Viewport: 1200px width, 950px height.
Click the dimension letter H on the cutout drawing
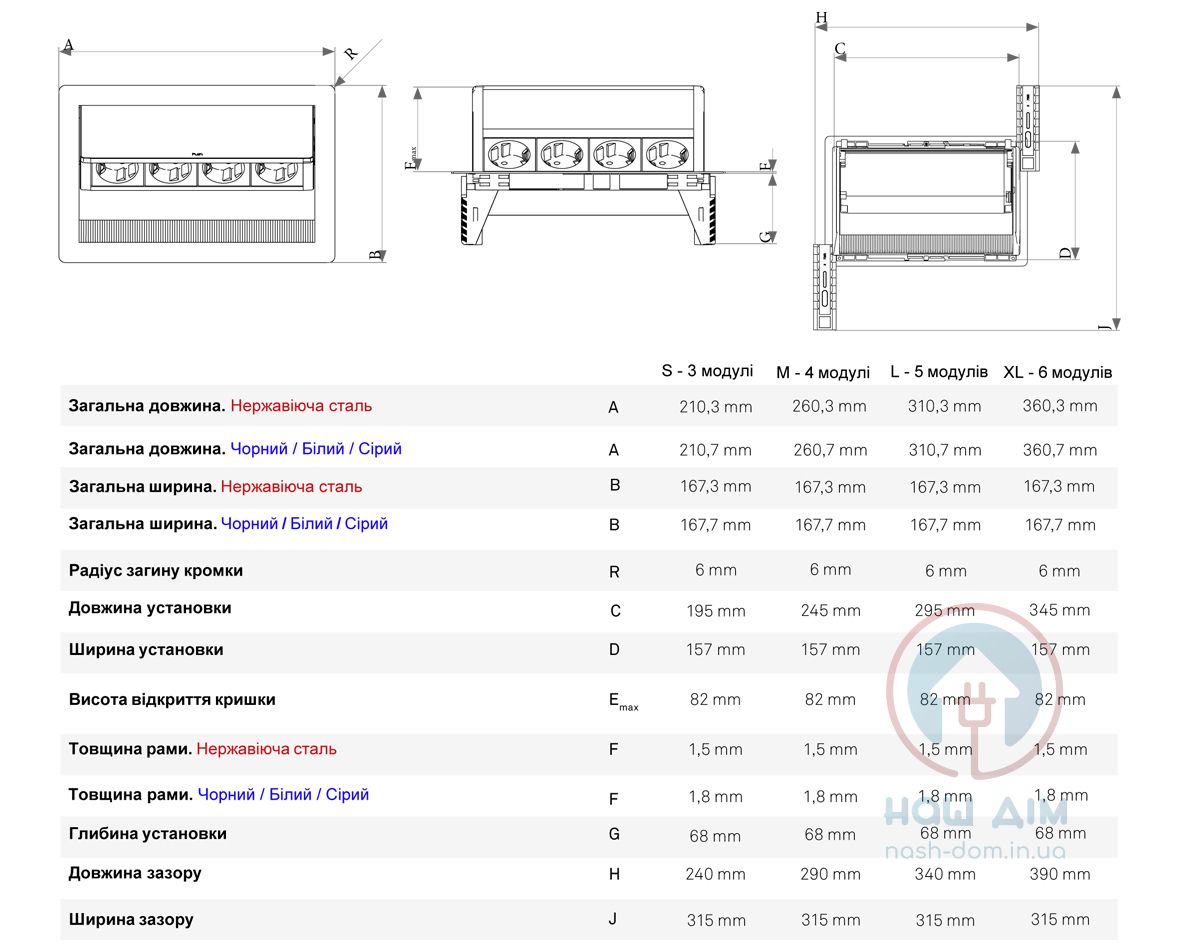tap(821, 18)
